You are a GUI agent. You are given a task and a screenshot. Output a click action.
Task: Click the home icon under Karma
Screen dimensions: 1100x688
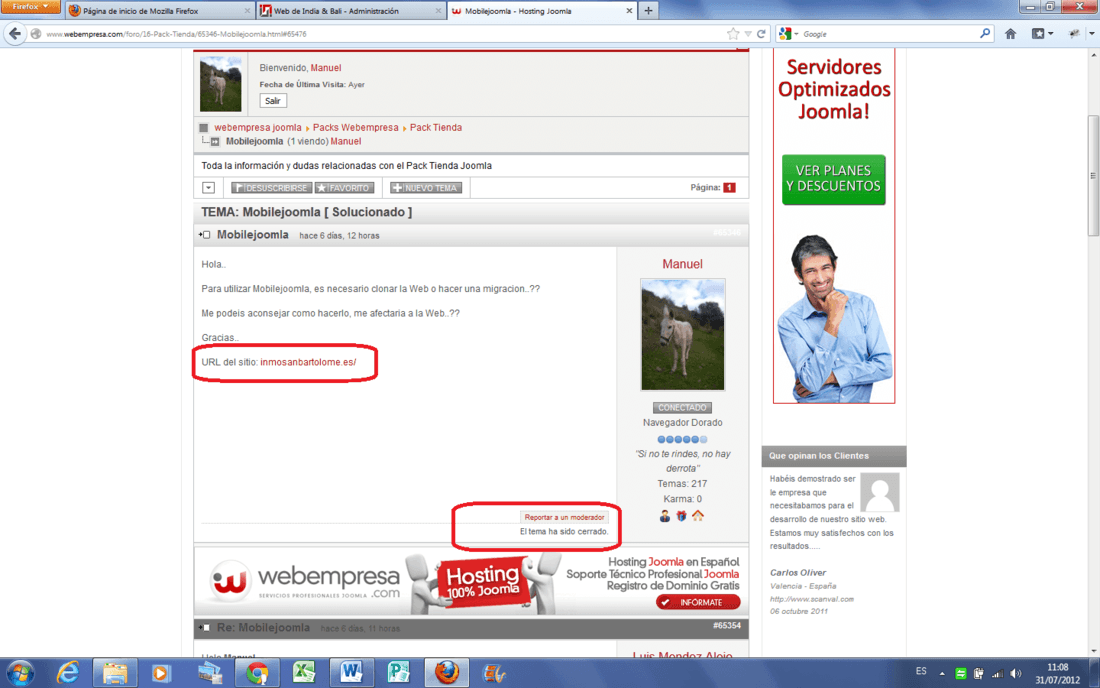tap(697, 516)
